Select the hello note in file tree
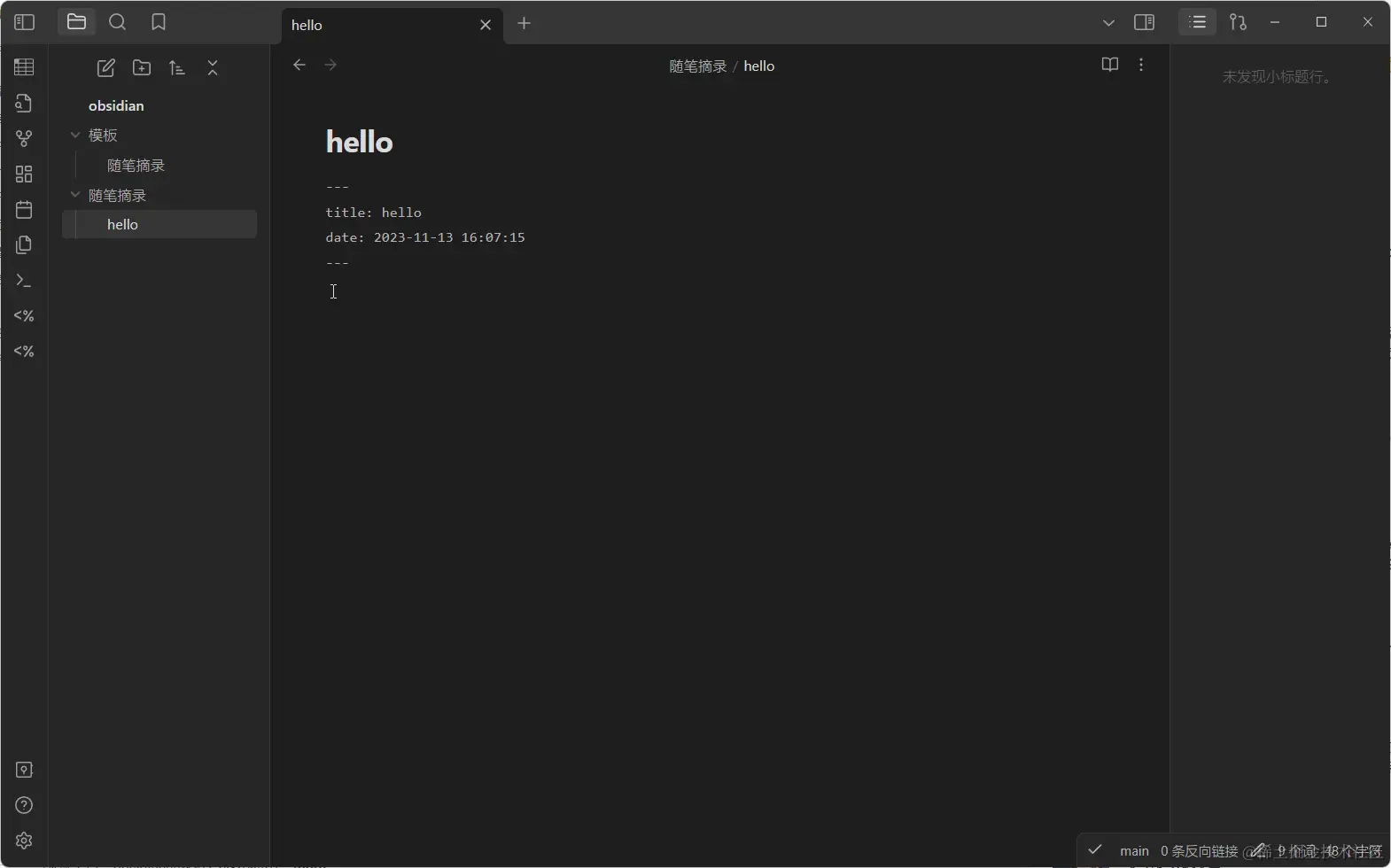The width and height of the screenshot is (1391, 868). click(x=159, y=224)
